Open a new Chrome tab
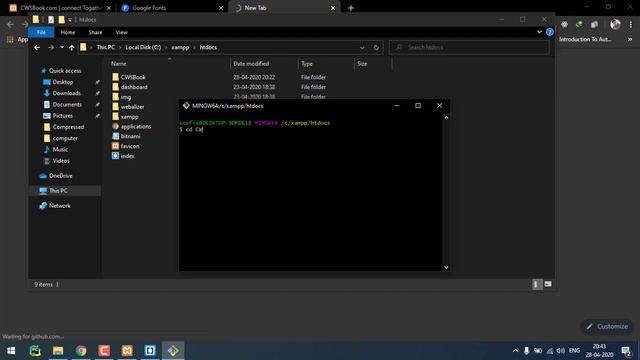This screenshot has height=360, width=640. pos(351,8)
